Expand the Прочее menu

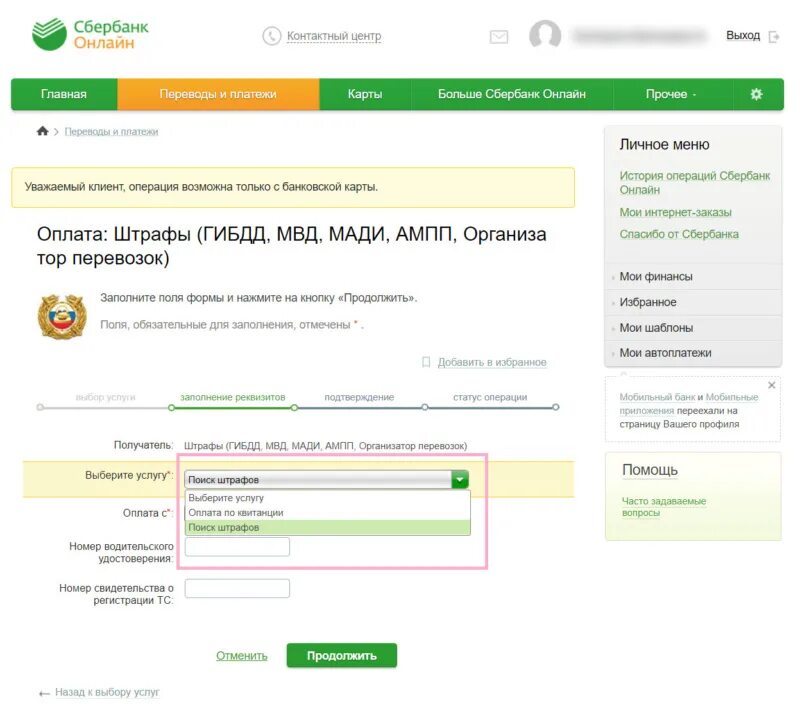point(671,94)
